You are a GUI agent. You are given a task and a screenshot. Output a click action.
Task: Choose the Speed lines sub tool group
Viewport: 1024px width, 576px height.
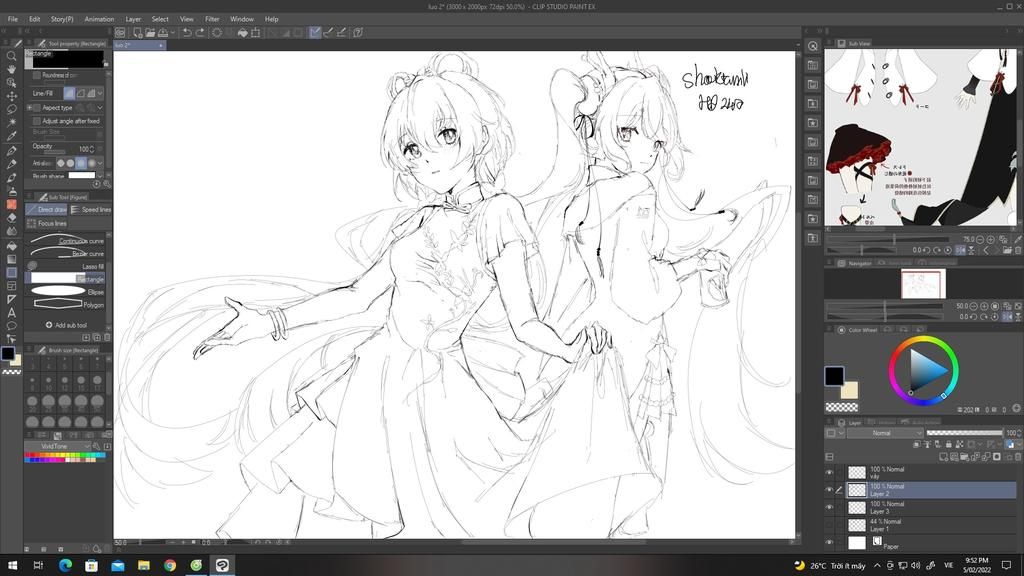tap(90, 210)
